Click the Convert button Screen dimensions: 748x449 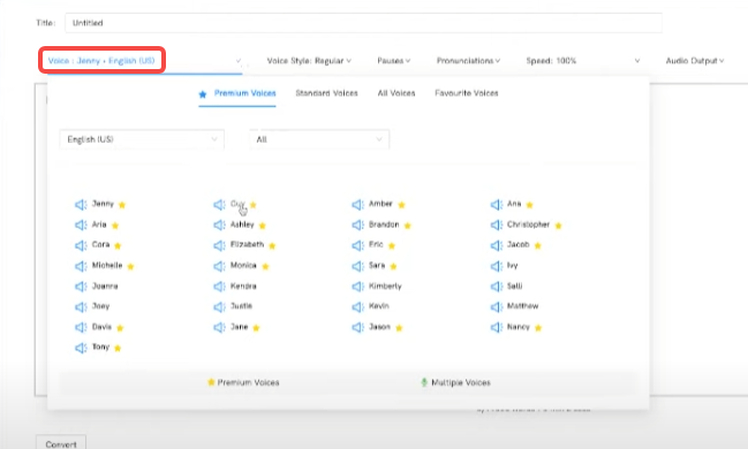coord(61,441)
